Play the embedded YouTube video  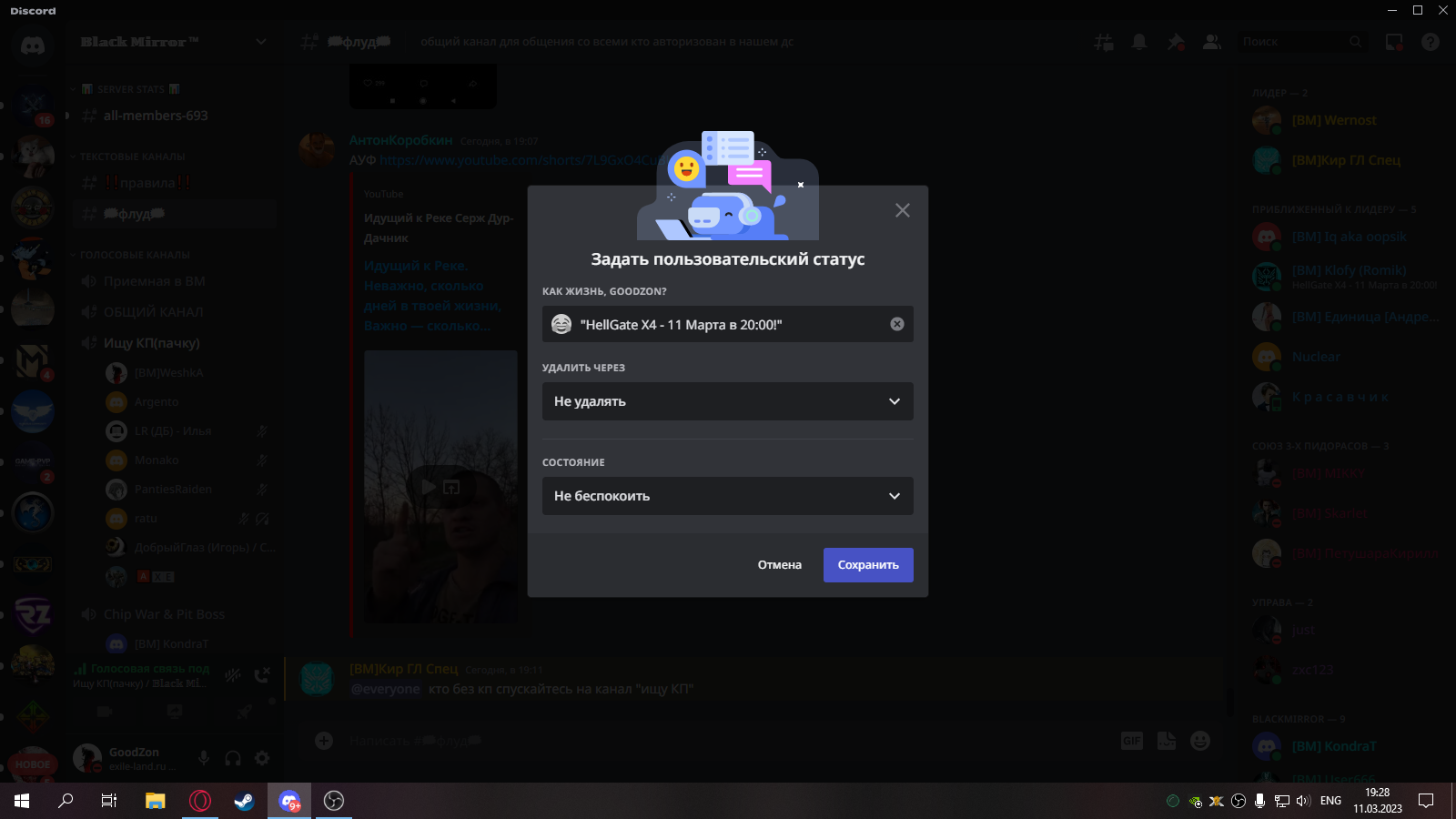tap(428, 487)
